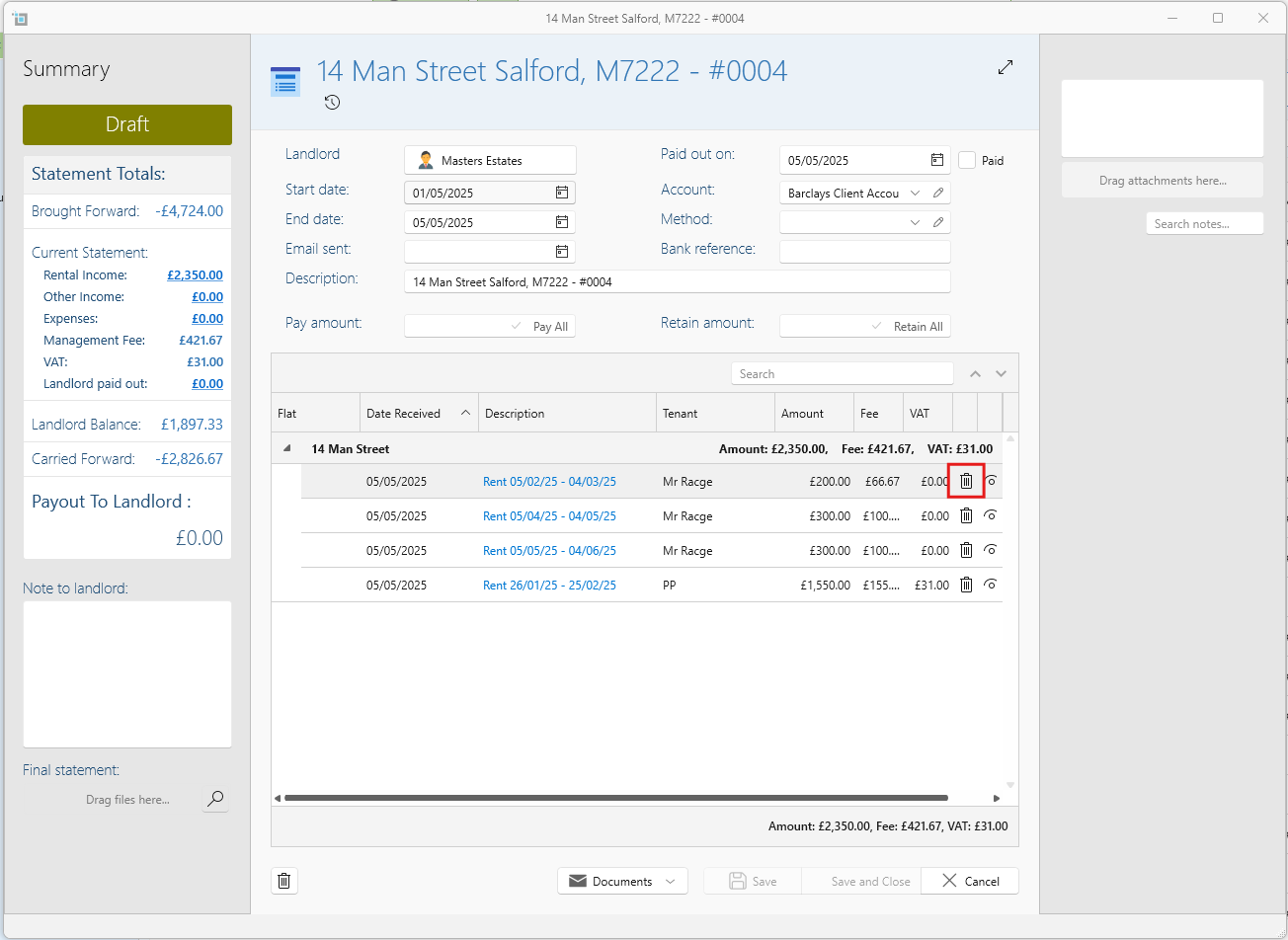Open the Rental Income £2,350.00 link
Screen dimensions: 1288x940
(195, 275)
